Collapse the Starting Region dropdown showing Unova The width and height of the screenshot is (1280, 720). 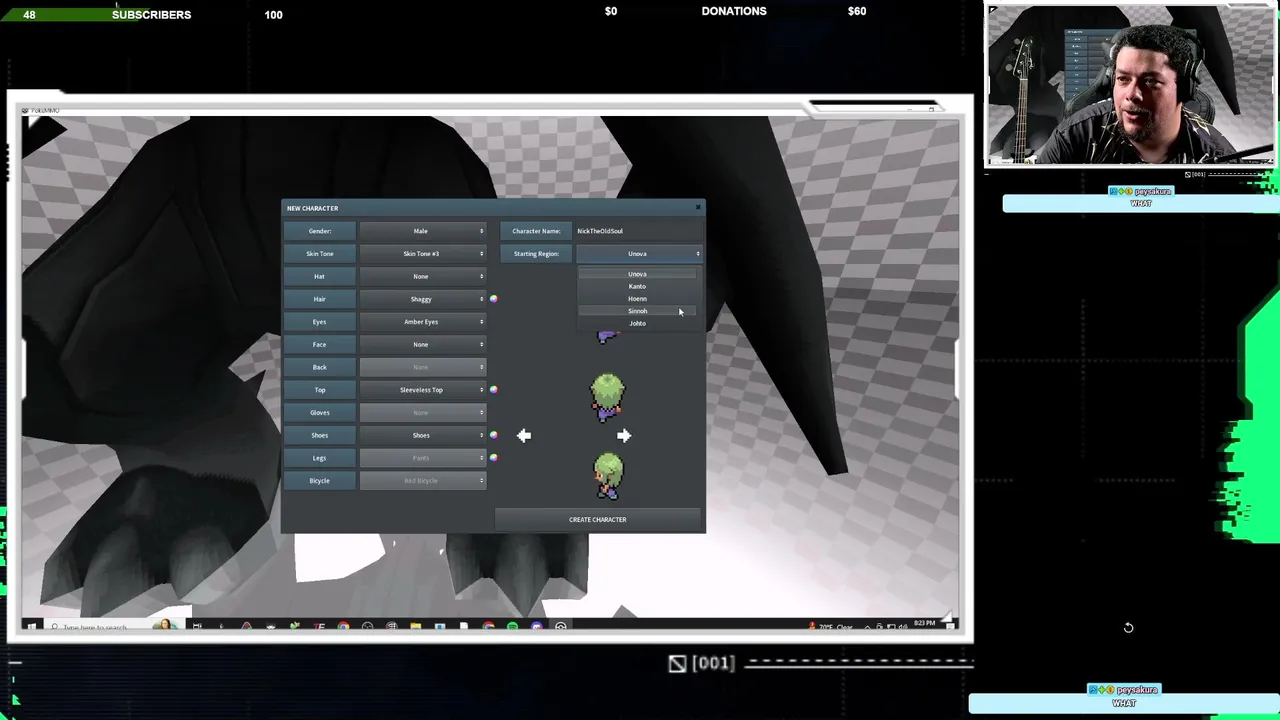[639, 254]
